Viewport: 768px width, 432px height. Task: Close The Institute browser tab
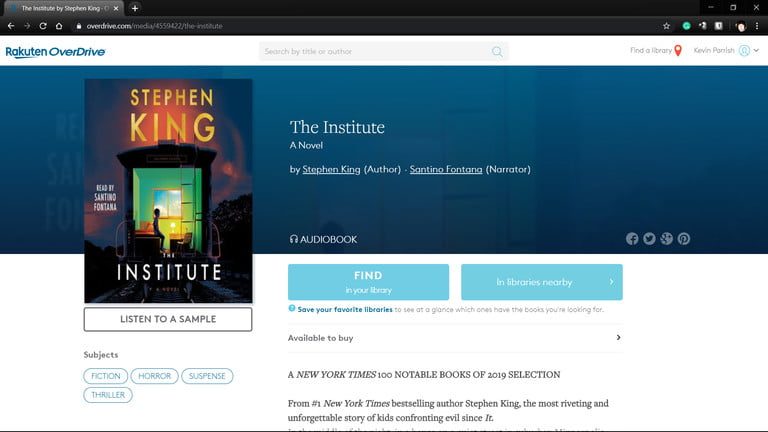pos(116,8)
